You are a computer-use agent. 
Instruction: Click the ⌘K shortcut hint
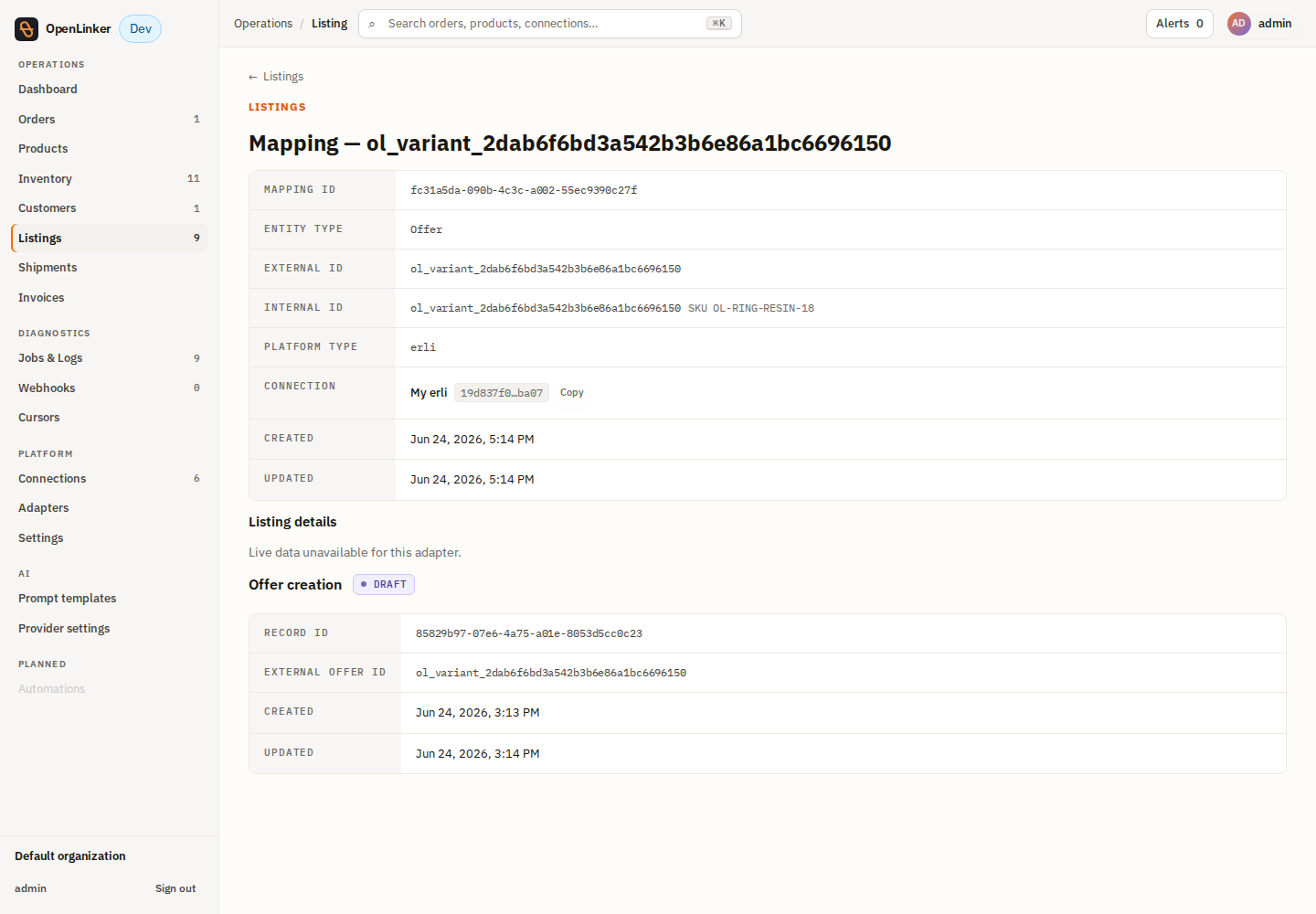click(719, 24)
